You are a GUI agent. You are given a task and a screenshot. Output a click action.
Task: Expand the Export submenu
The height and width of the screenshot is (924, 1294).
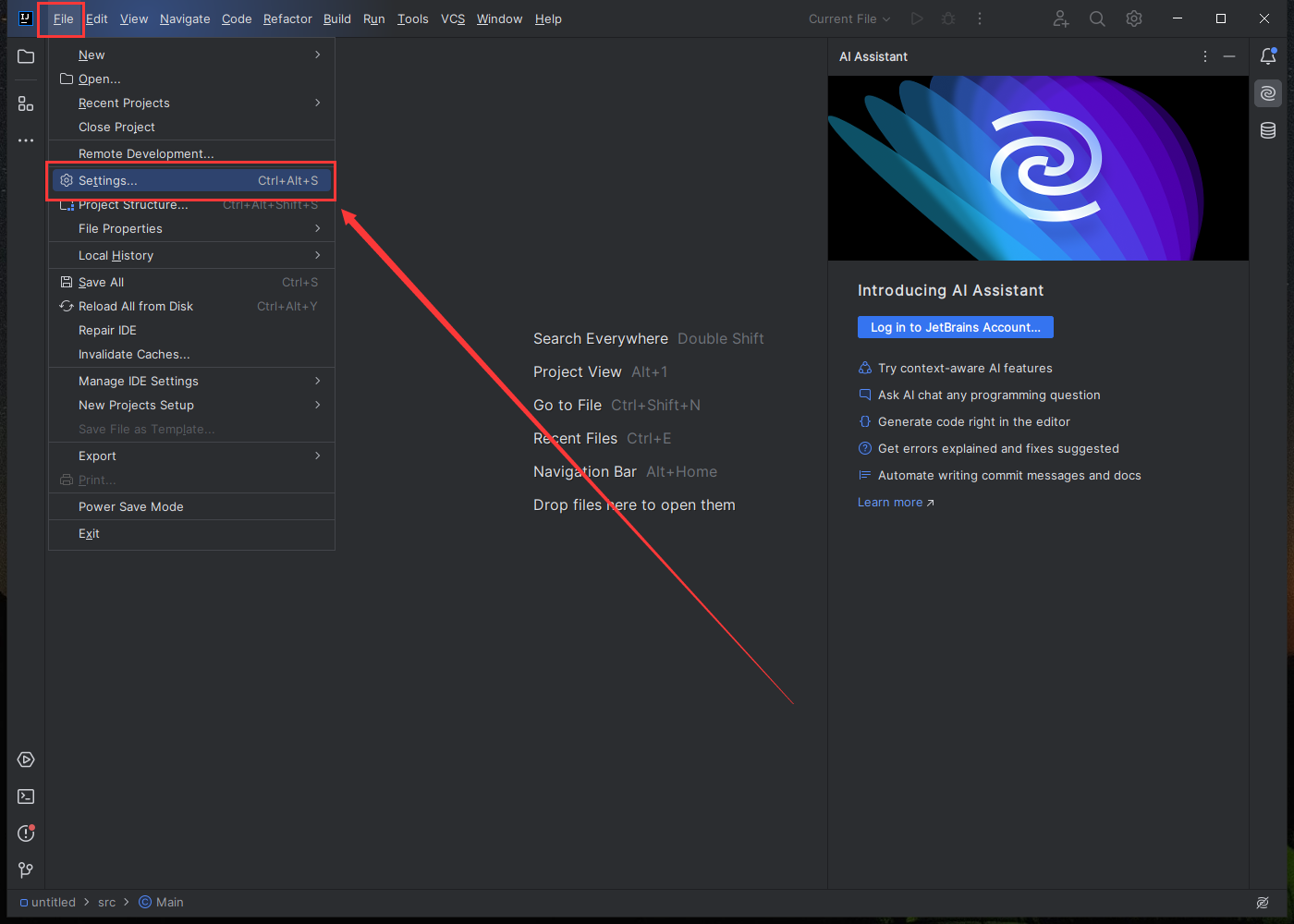(x=97, y=456)
